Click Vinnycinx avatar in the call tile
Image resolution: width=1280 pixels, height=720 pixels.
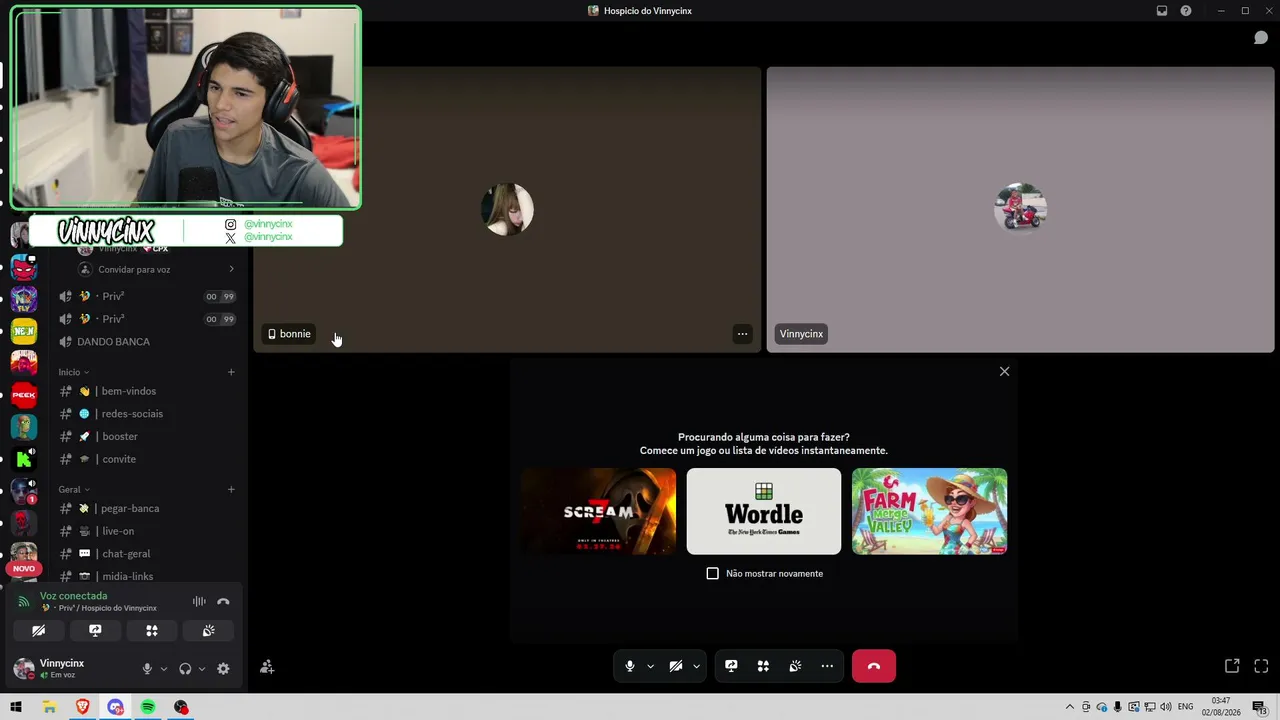coord(1020,209)
